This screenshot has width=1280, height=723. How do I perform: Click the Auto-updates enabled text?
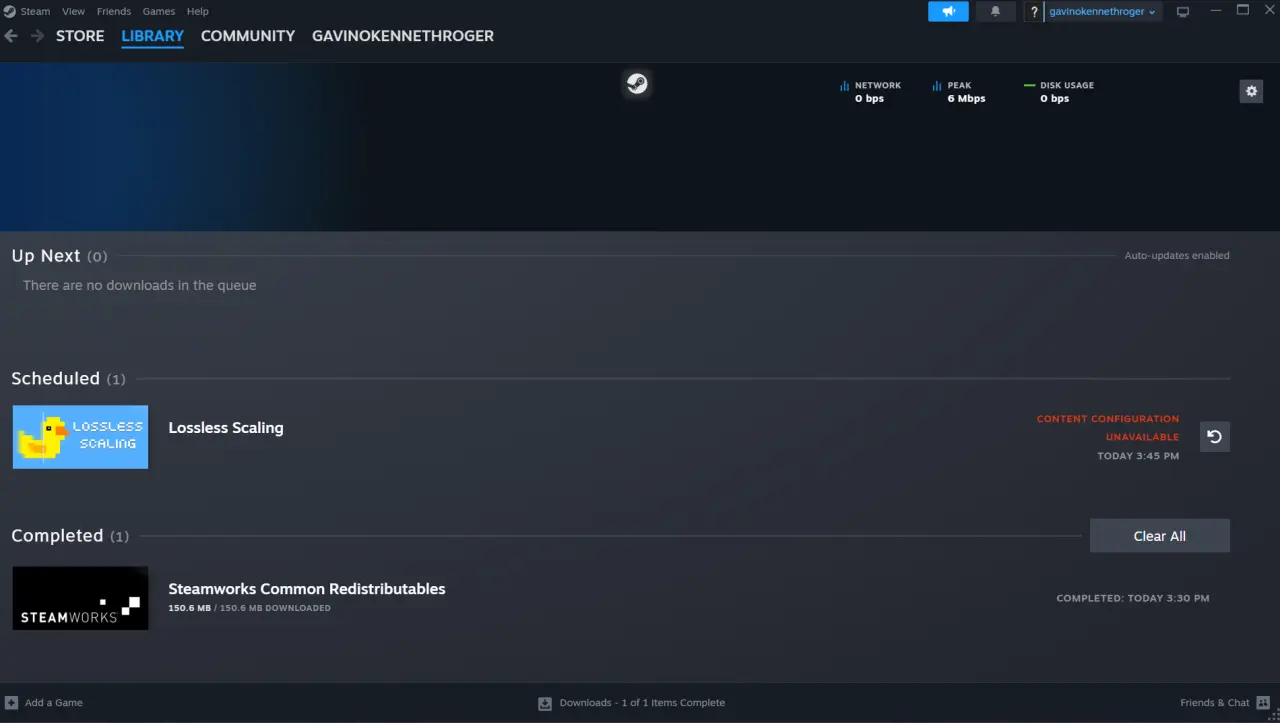[1177, 256]
